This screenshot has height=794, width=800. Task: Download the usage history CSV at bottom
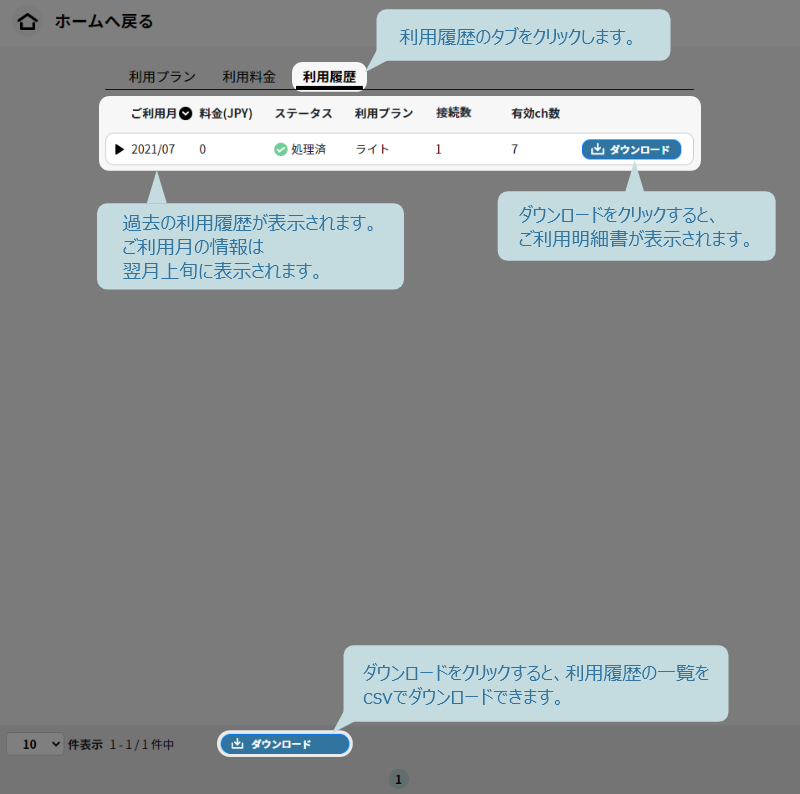pos(285,744)
